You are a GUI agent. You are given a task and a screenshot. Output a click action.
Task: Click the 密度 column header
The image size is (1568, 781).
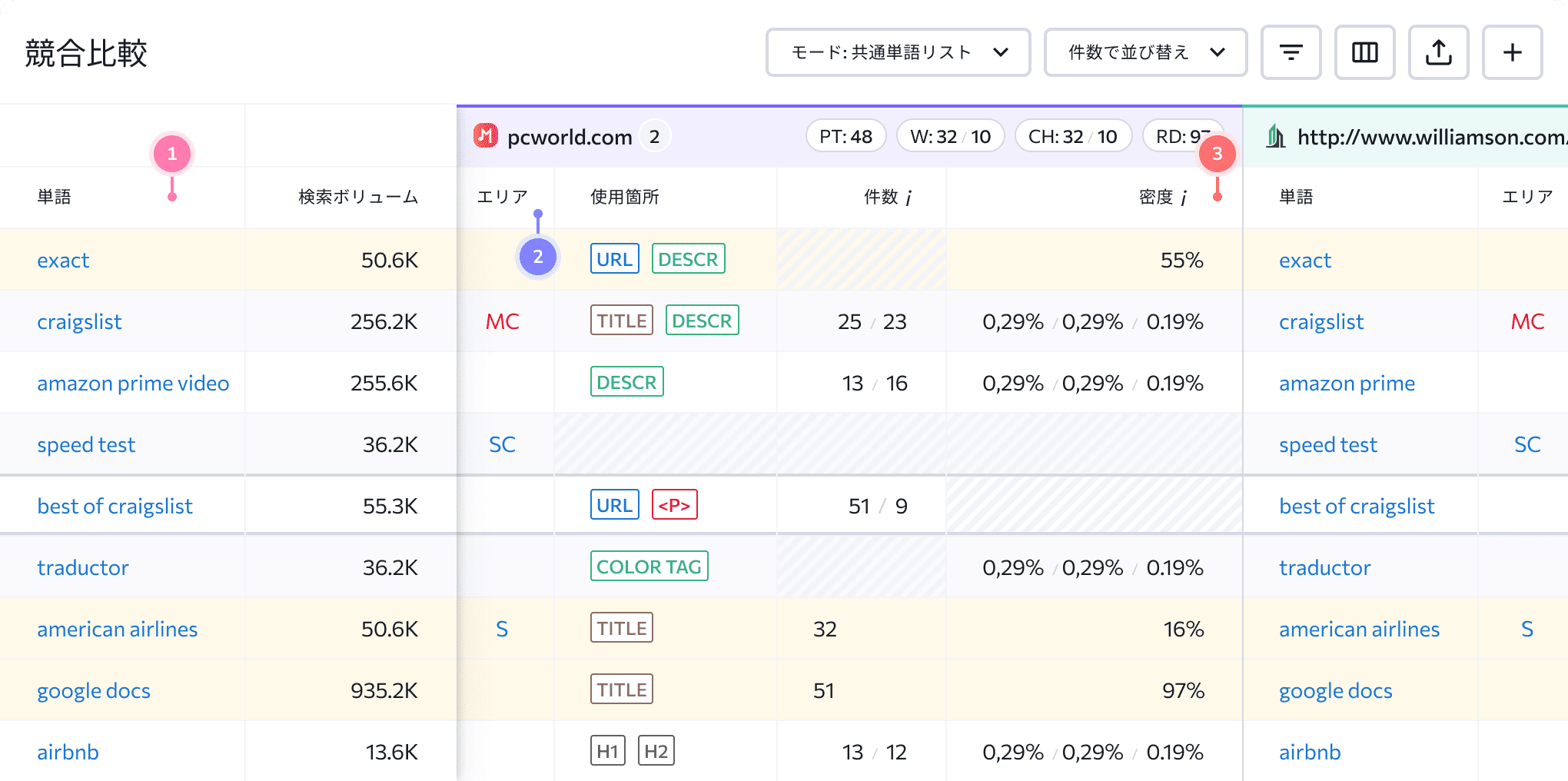1156,197
